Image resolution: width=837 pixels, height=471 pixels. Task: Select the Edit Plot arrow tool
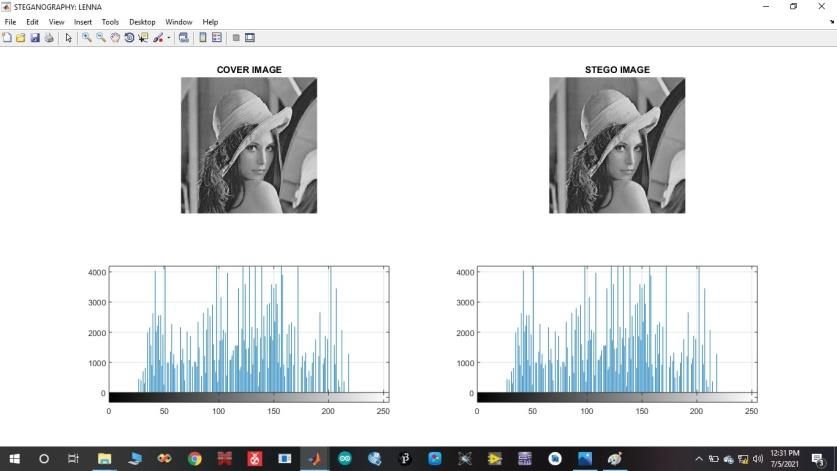click(x=68, y=38)
